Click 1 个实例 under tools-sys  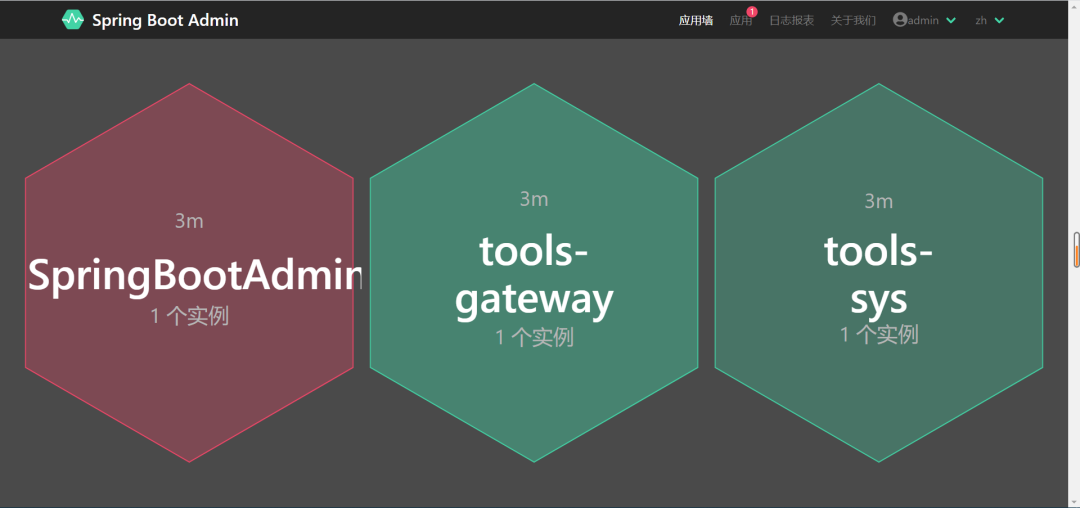[x=879, y=335]
